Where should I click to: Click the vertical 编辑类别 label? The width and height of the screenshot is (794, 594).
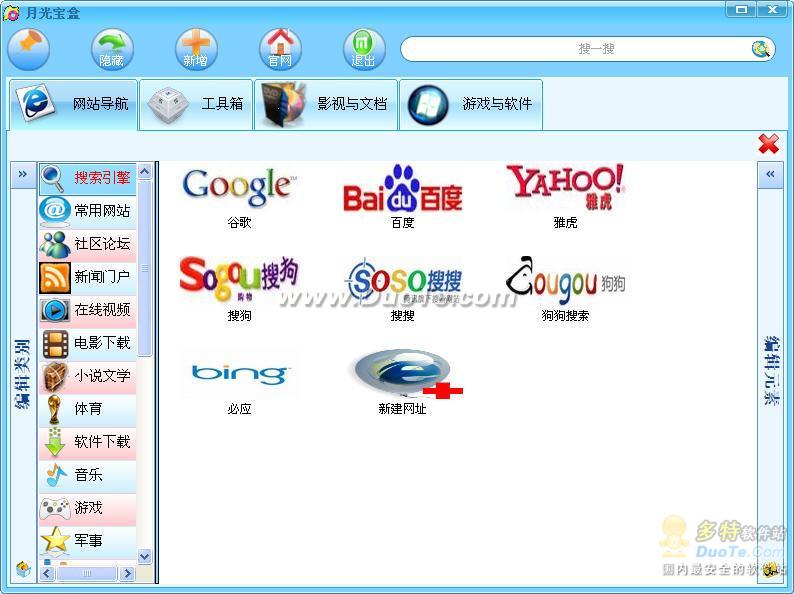23,374
